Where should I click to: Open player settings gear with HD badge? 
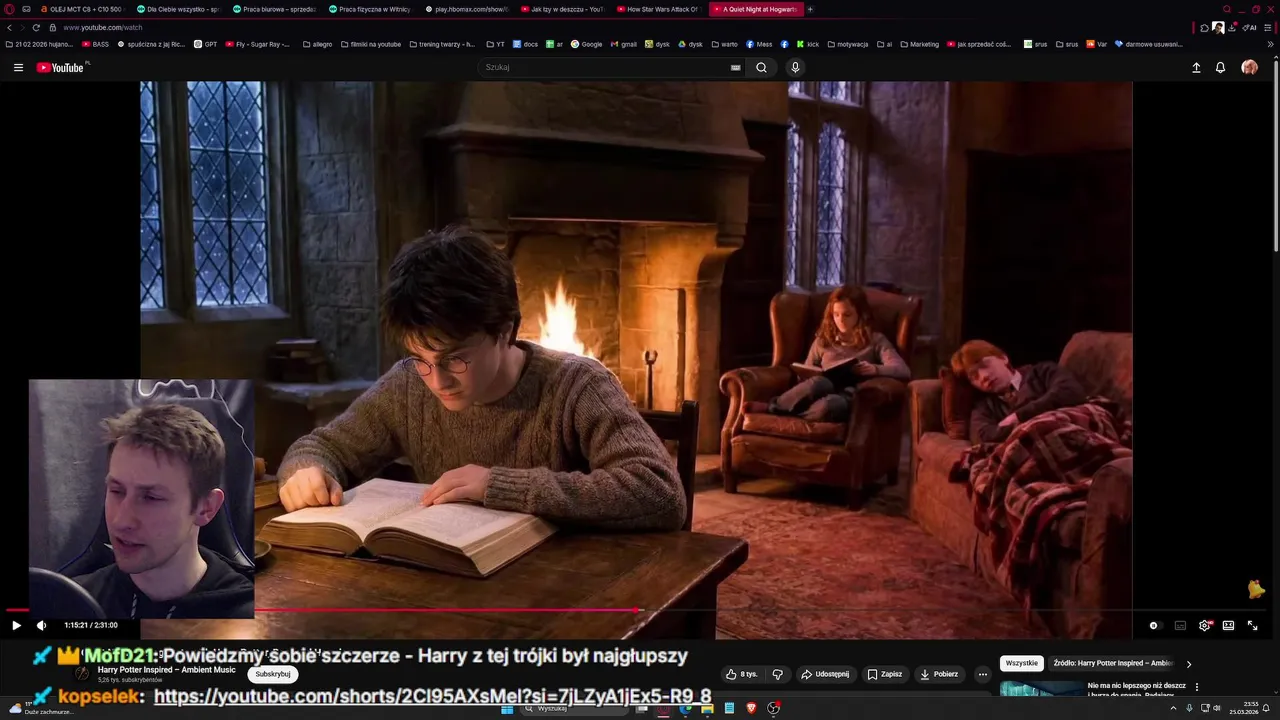coord(1205,625)
